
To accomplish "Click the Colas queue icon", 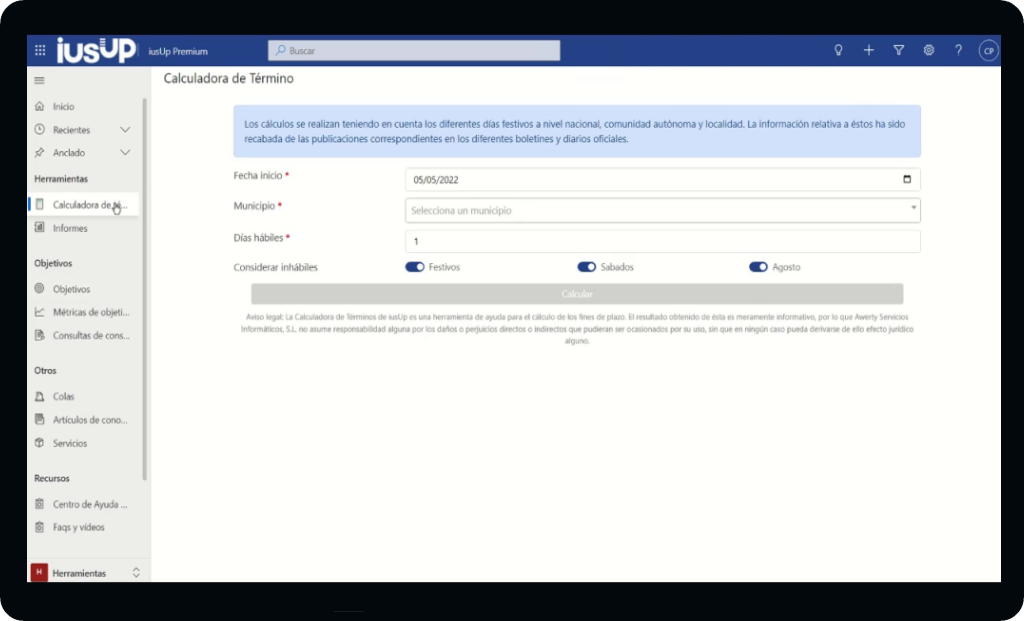I will click(x=40, y=396).
